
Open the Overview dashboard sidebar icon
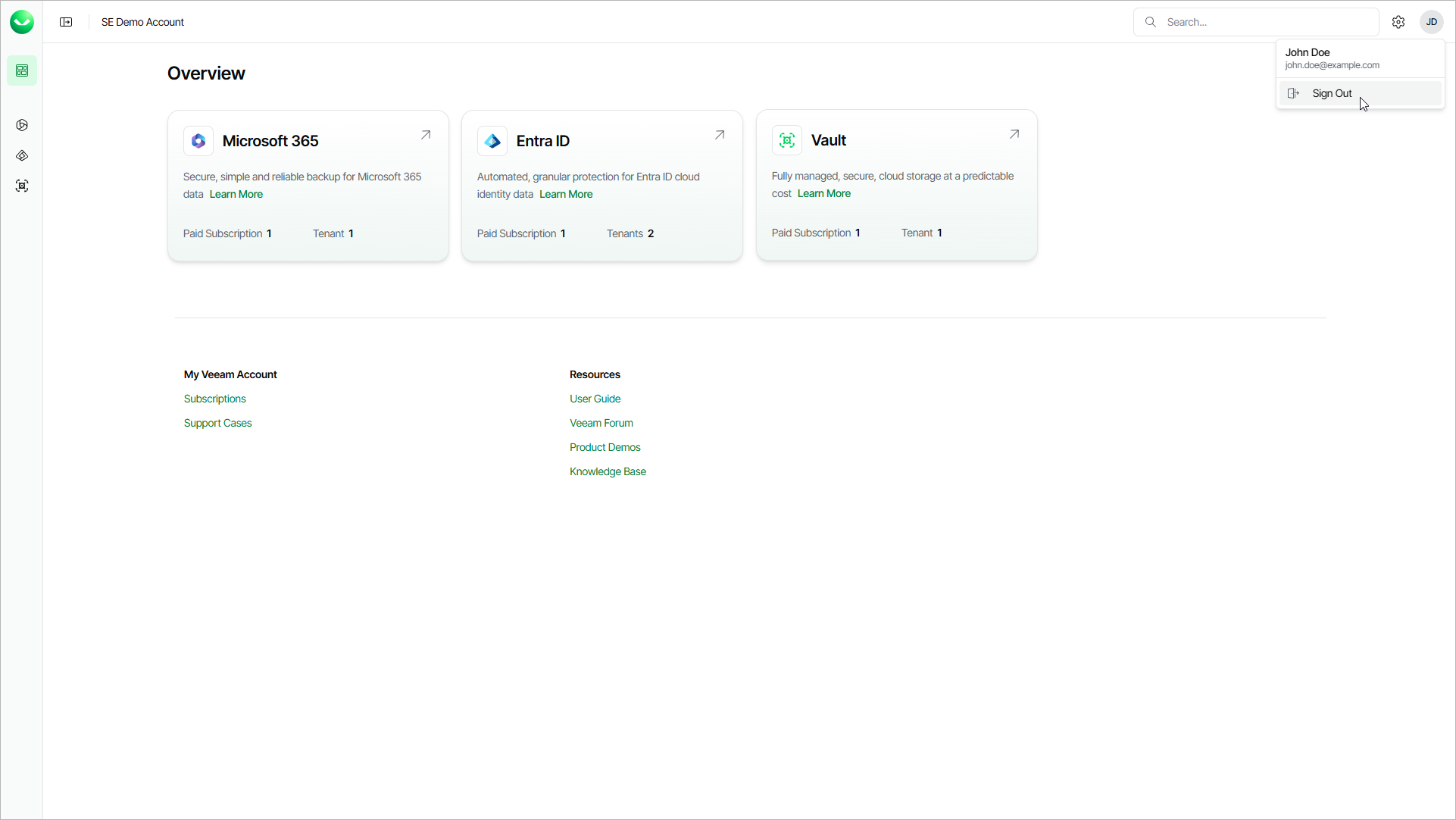pyautogui.click(x=22, y=70)
